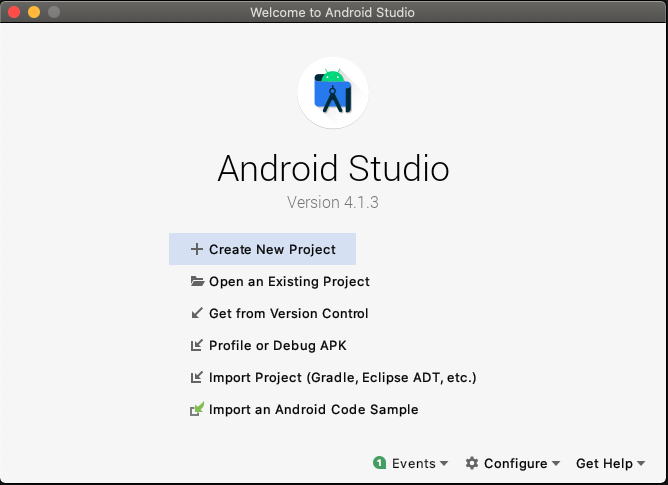Click the Android Studio heading text
The image size is (668, 485).
(x=333, y=168)
